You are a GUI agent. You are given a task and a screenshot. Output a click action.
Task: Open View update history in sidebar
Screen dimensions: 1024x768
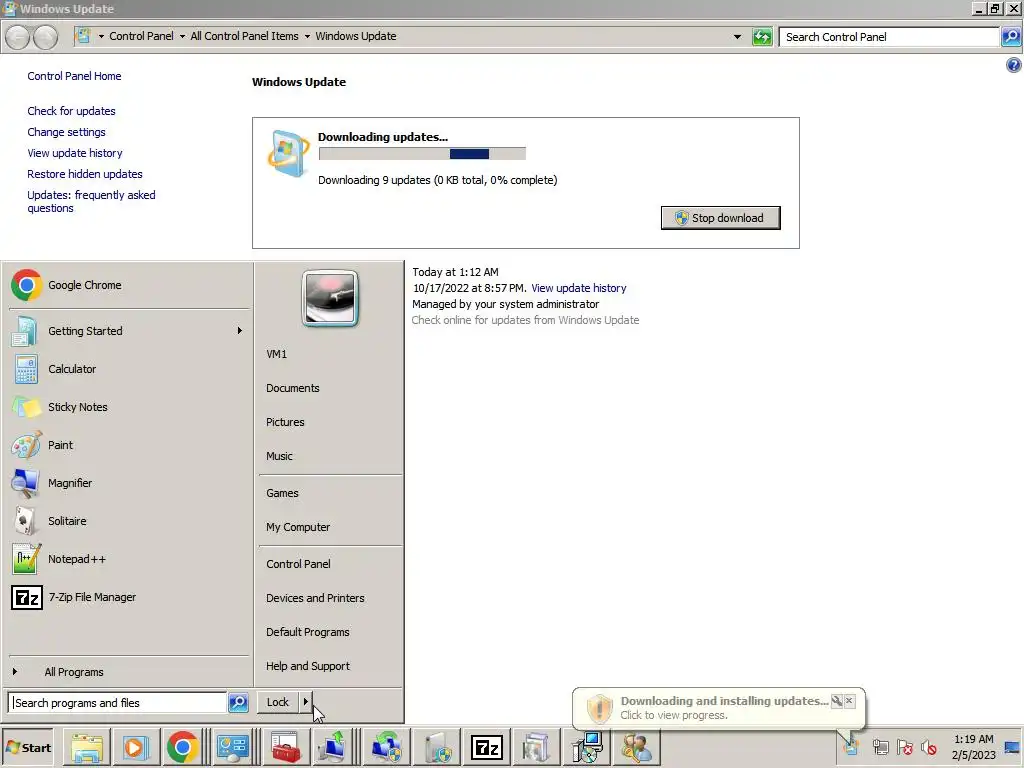74,153
